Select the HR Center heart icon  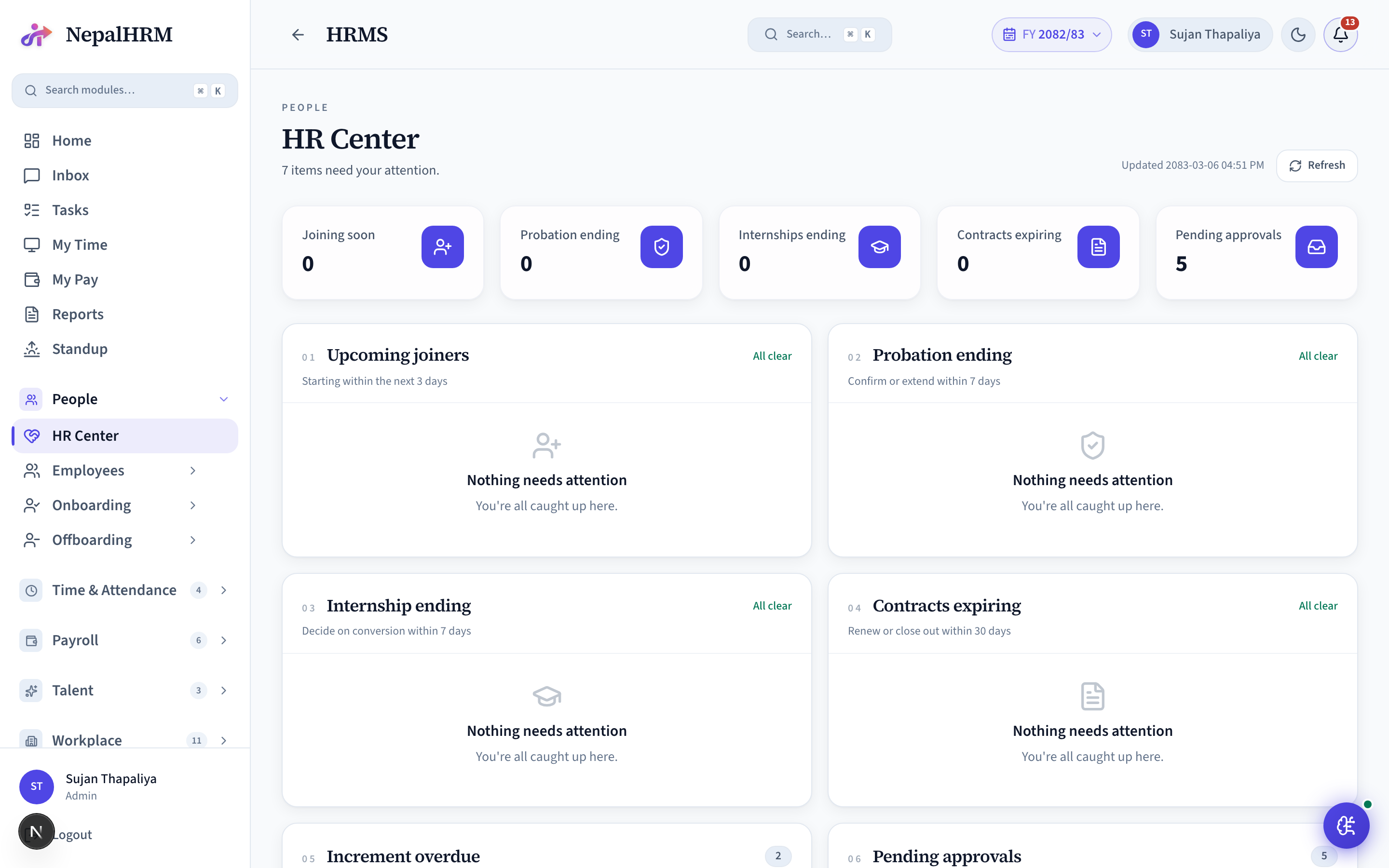31,436
